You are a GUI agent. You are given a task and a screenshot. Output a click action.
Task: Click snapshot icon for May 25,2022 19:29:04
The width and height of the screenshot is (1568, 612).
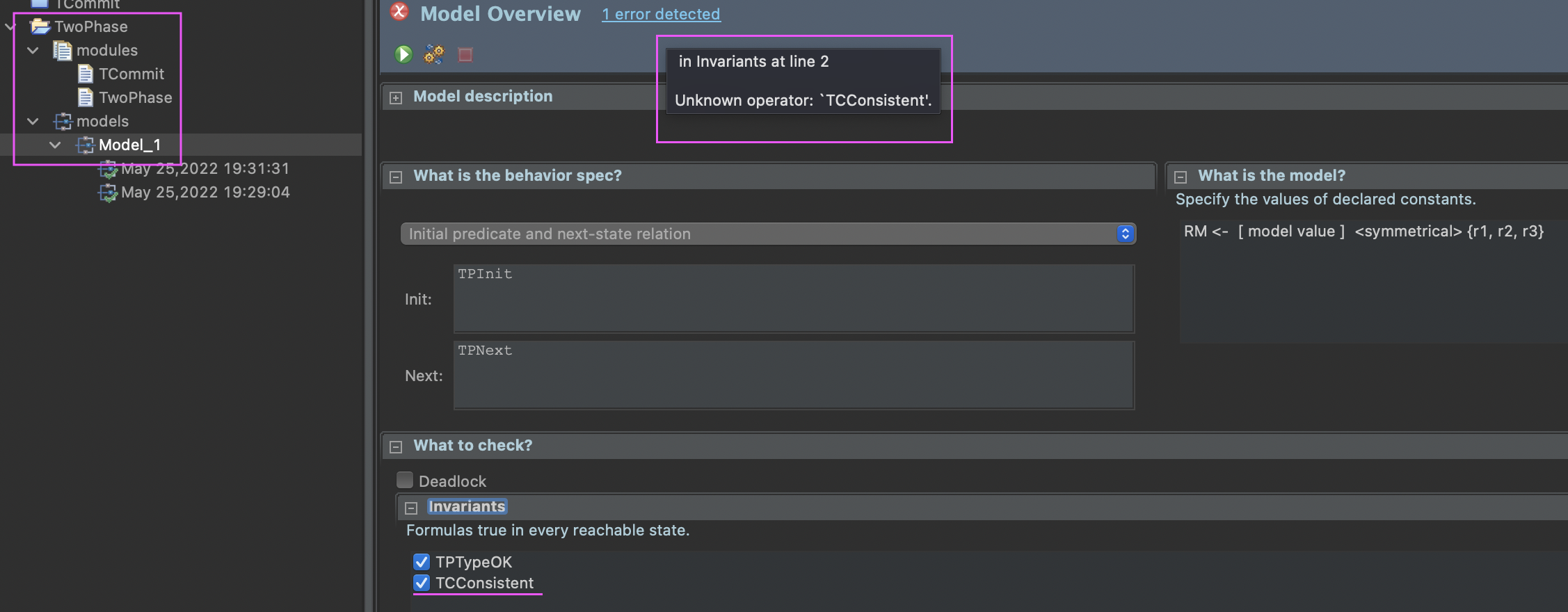pos(108,193)
